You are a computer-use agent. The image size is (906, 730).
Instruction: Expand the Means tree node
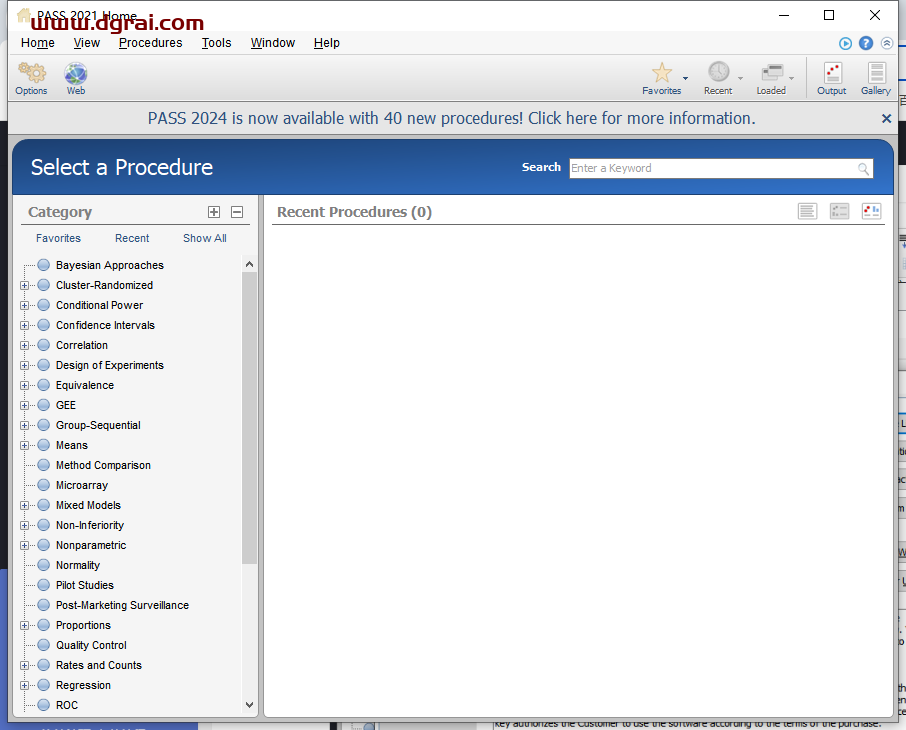pyautogui.click(x=24, y=446)
